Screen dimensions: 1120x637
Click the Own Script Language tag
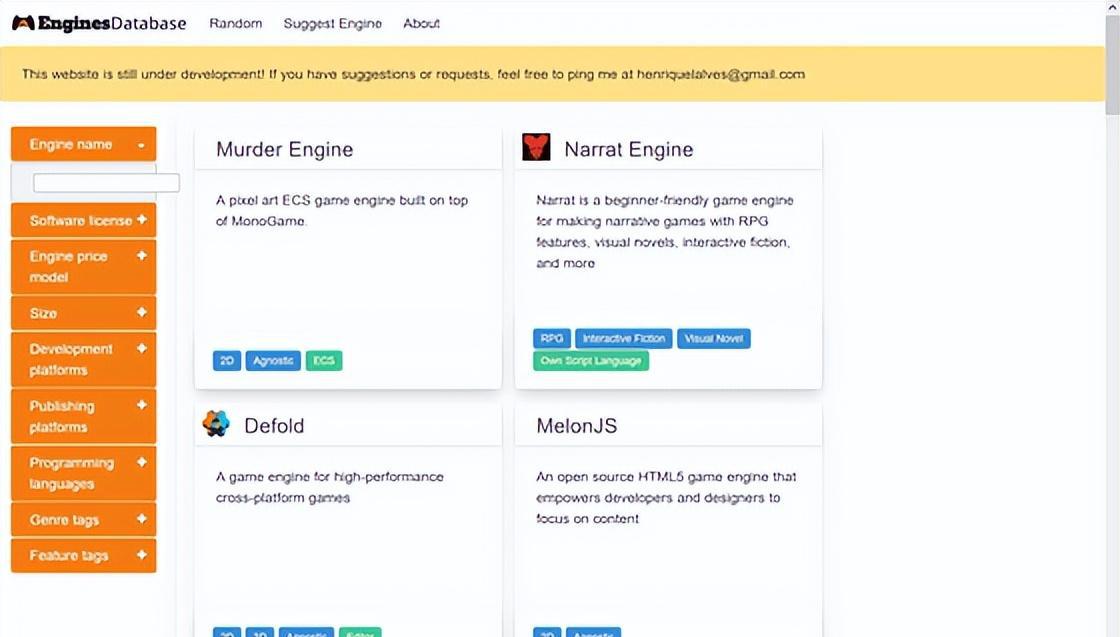click(x=591, y=361)
